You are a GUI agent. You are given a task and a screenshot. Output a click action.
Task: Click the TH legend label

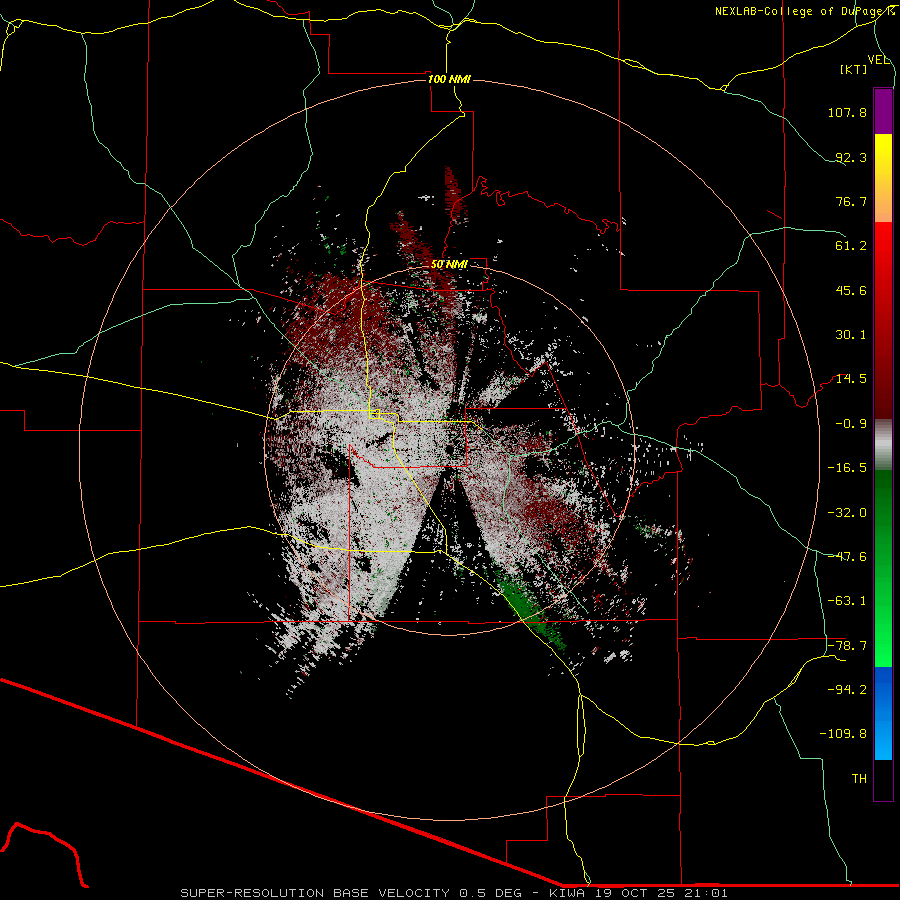859,779
